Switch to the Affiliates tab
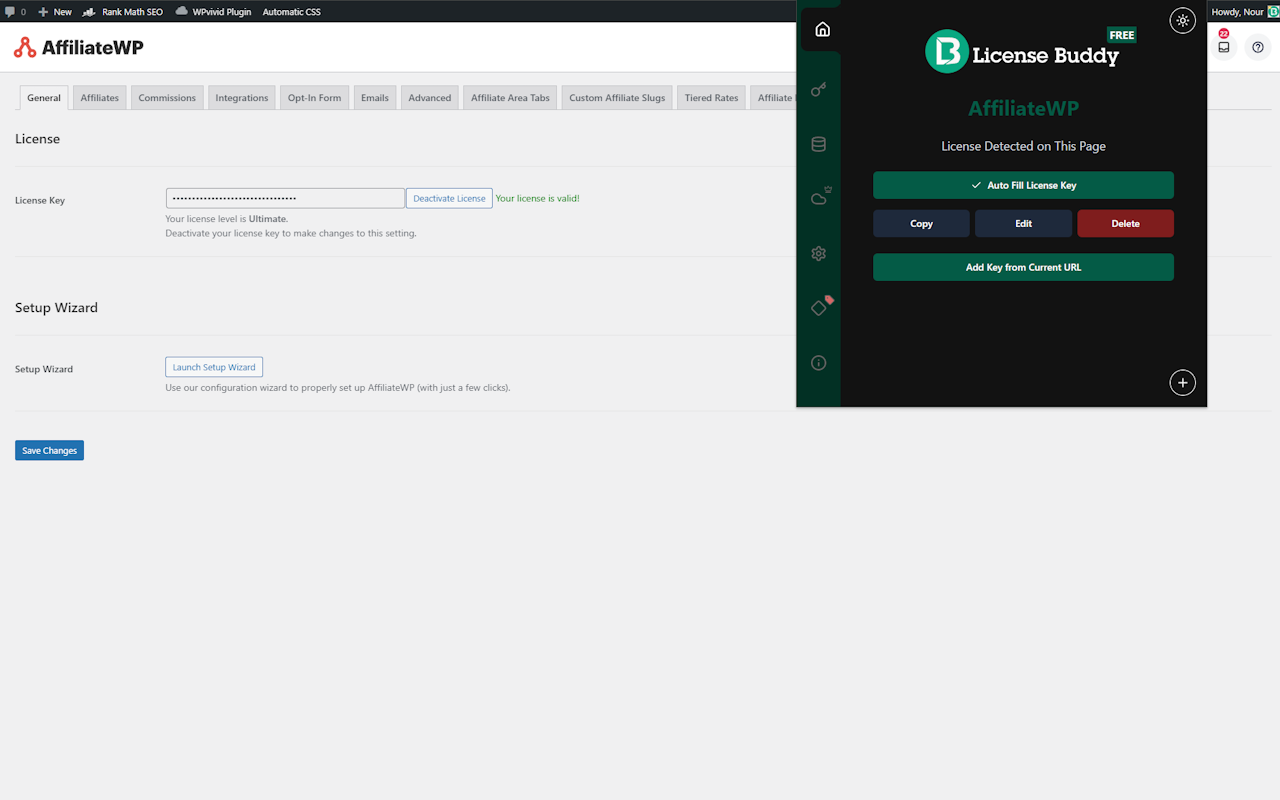1280x800 pixels. click(x=100, y=98)
